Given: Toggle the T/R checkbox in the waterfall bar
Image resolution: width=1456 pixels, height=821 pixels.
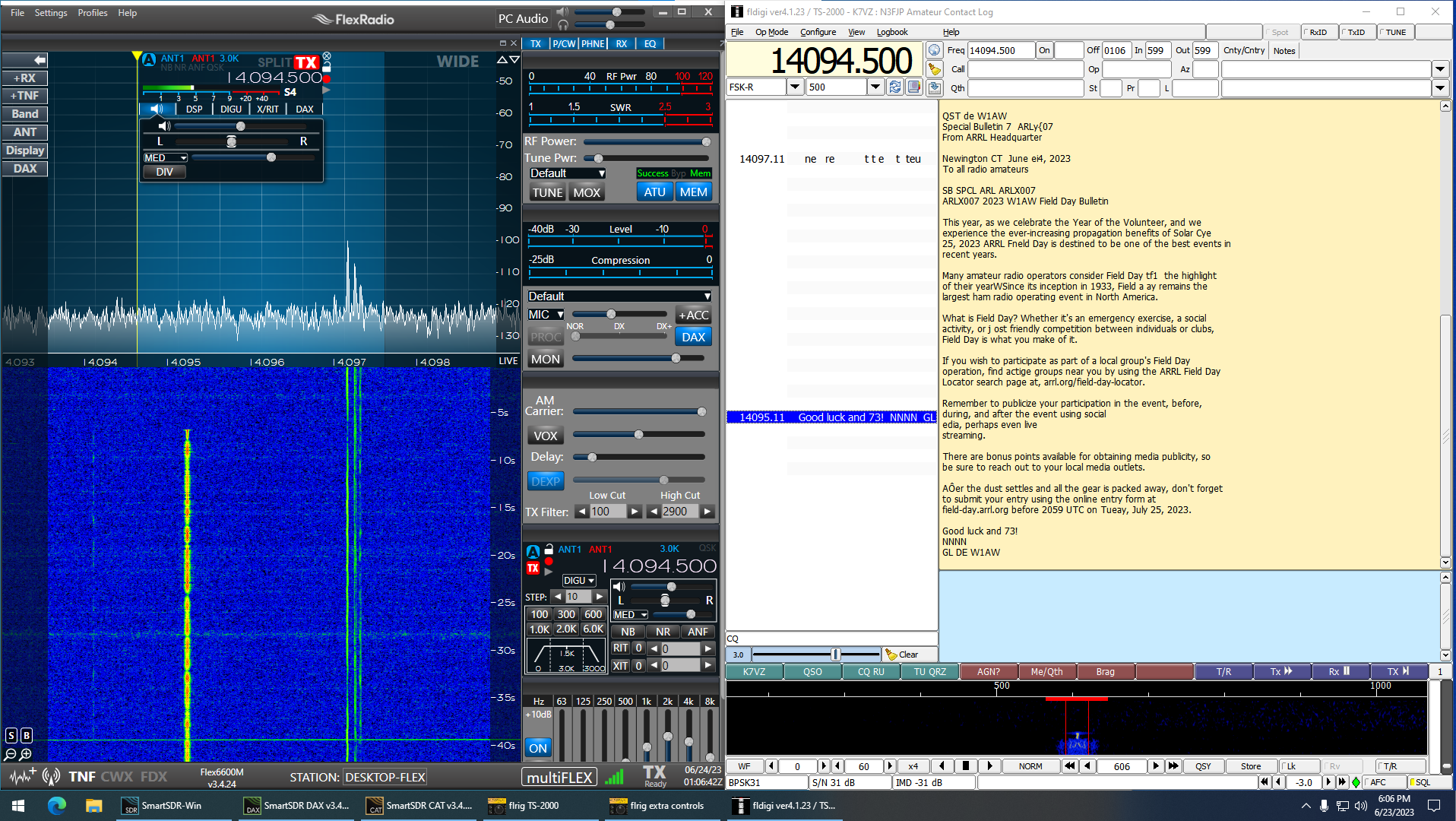Looking at the screenshot, I should pos(1401,766).
